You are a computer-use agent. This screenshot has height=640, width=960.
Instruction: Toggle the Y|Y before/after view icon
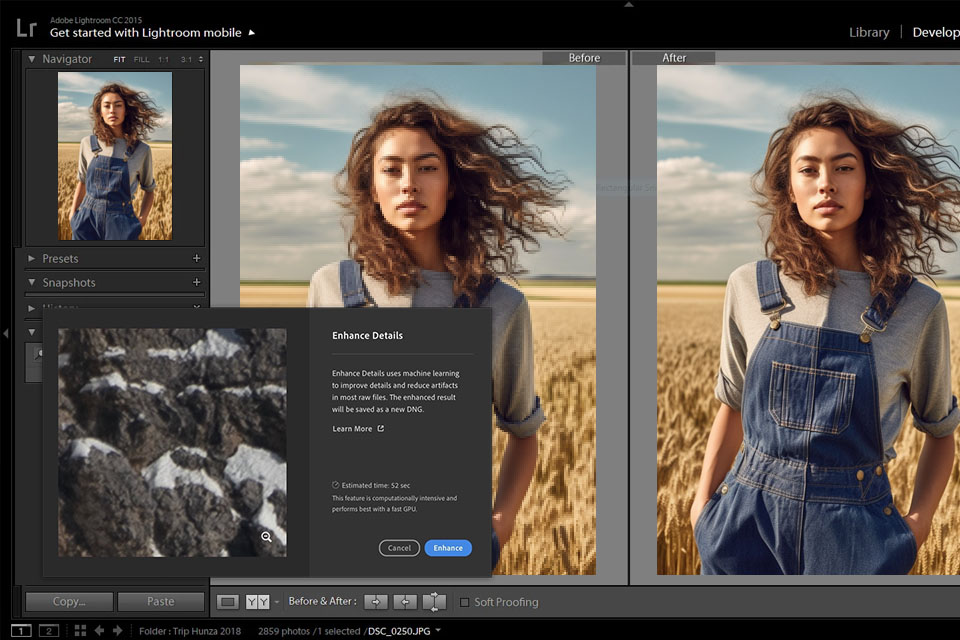click(258, 602)
